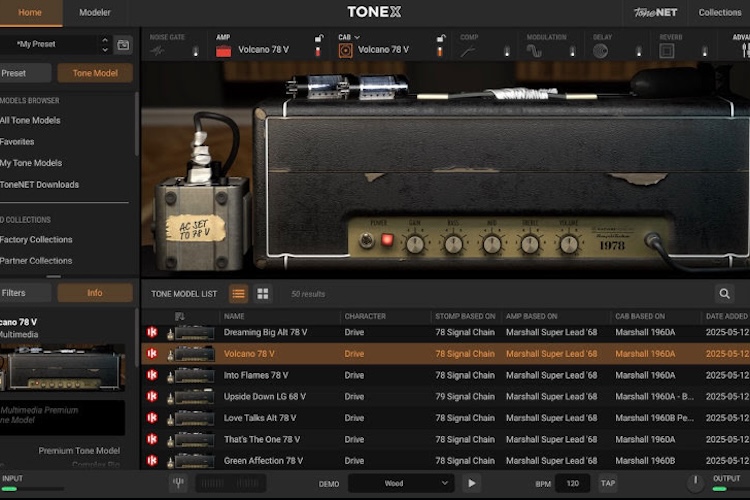Open the Home tab
Viewport: 750px width, 500px height.
click(x=30, y=12)
